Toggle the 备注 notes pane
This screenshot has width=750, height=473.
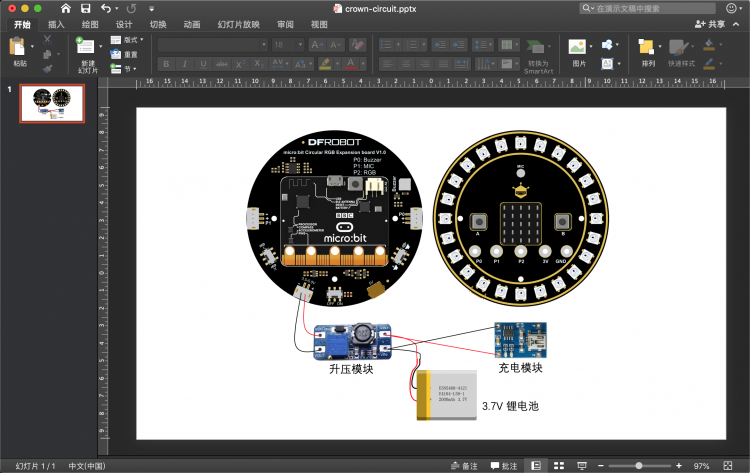[464, 466]
